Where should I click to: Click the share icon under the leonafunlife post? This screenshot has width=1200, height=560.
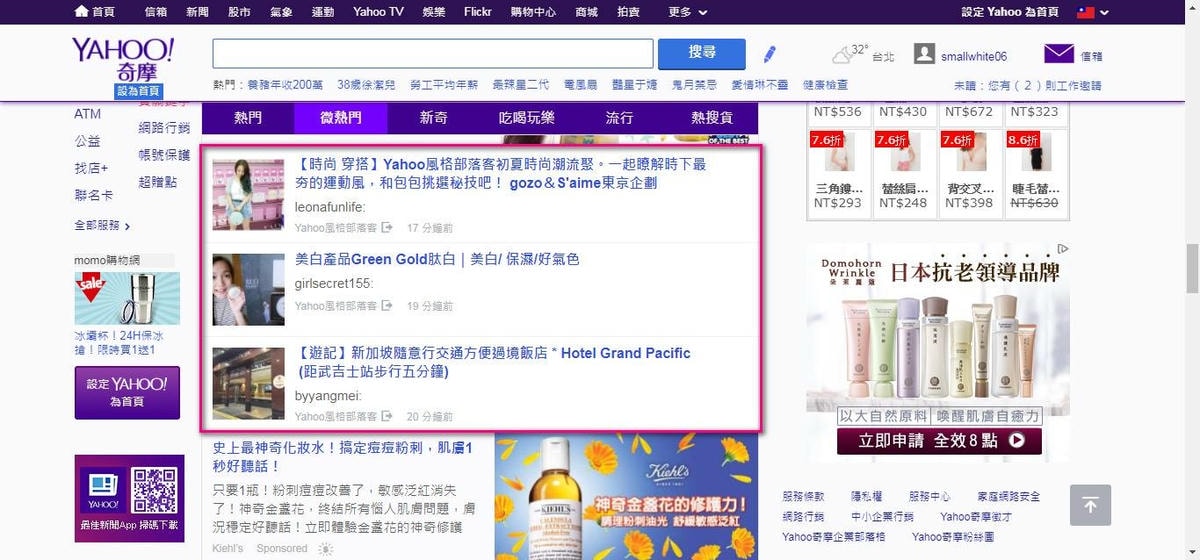coord(387,228)
